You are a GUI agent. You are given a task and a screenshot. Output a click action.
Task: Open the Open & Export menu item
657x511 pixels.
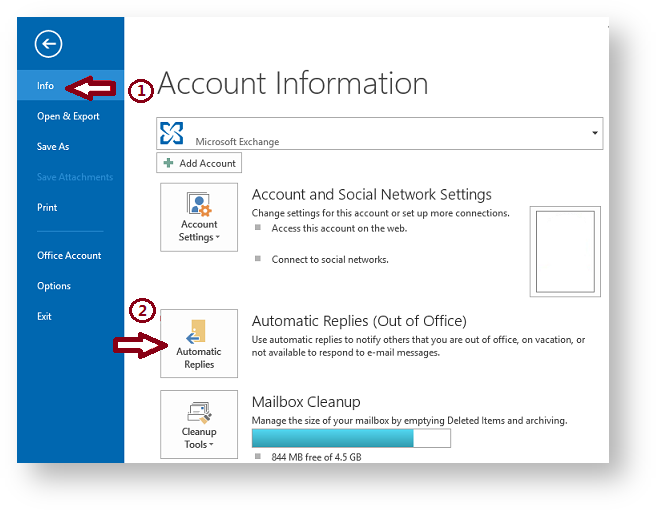click(68, 116)
